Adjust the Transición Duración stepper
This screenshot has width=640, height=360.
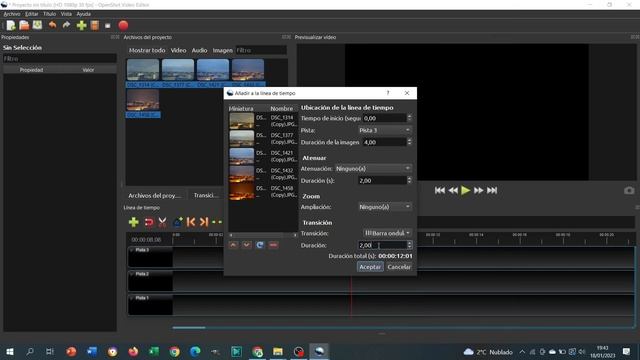409,245
